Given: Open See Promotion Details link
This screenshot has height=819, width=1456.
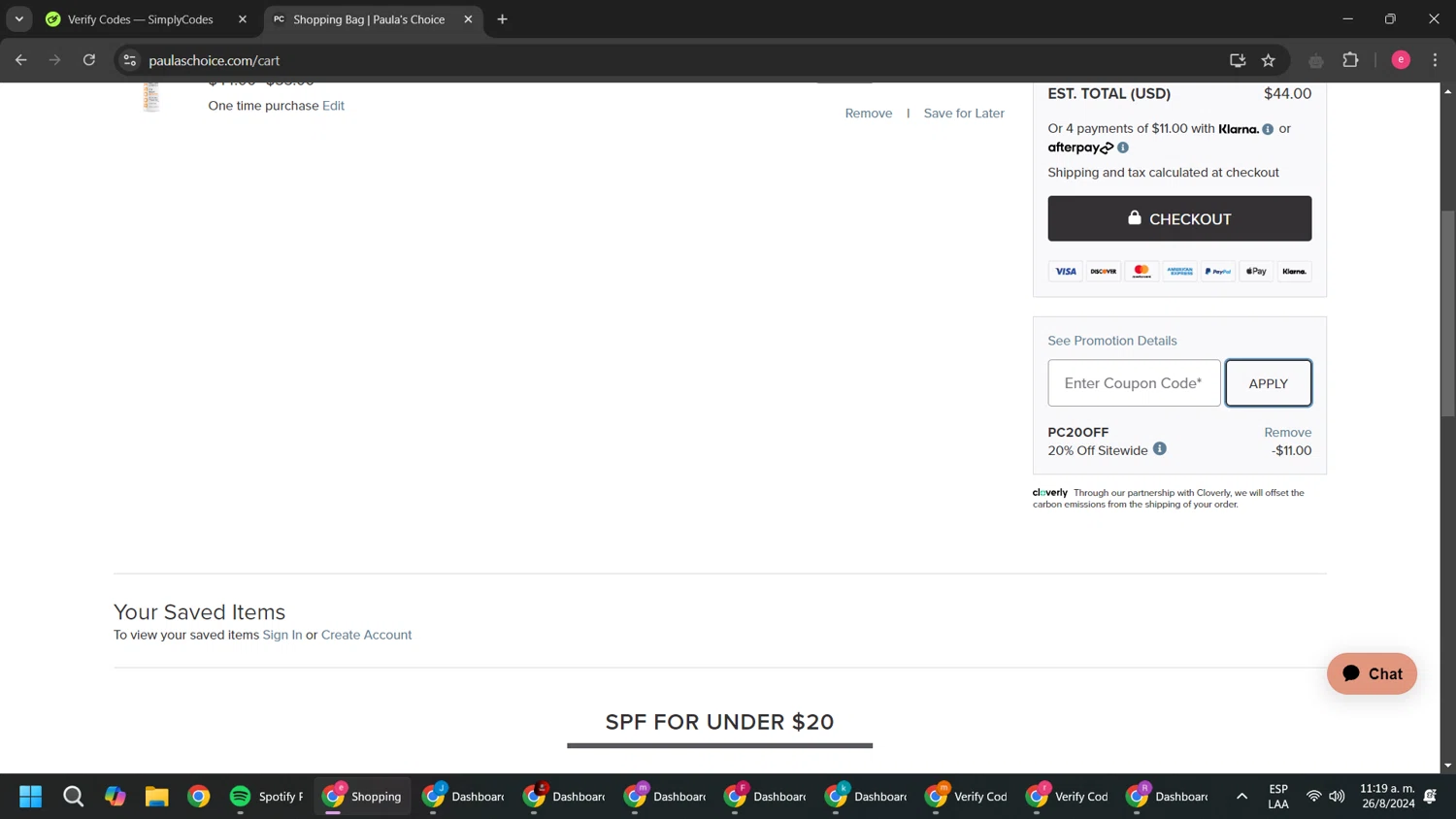Looking at the screenshot, I should tap(1112, 341).
